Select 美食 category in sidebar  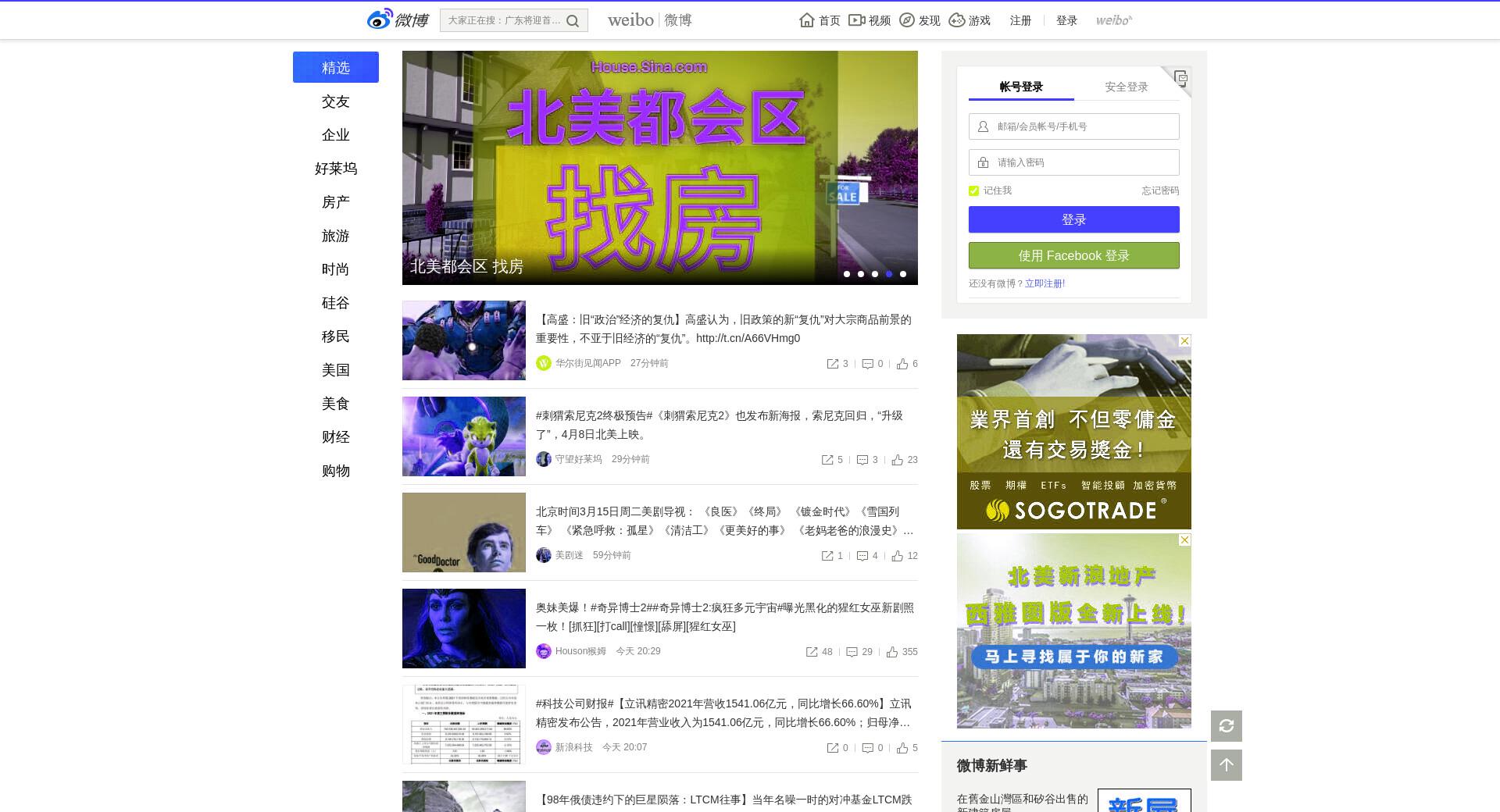[x=336, y=404]
